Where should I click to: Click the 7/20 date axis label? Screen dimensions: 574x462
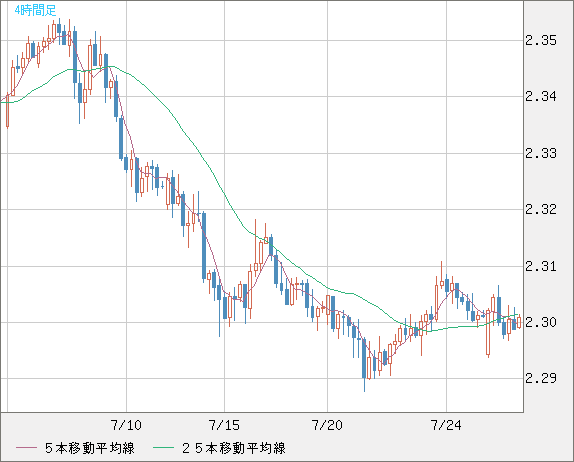pos(327,425)
